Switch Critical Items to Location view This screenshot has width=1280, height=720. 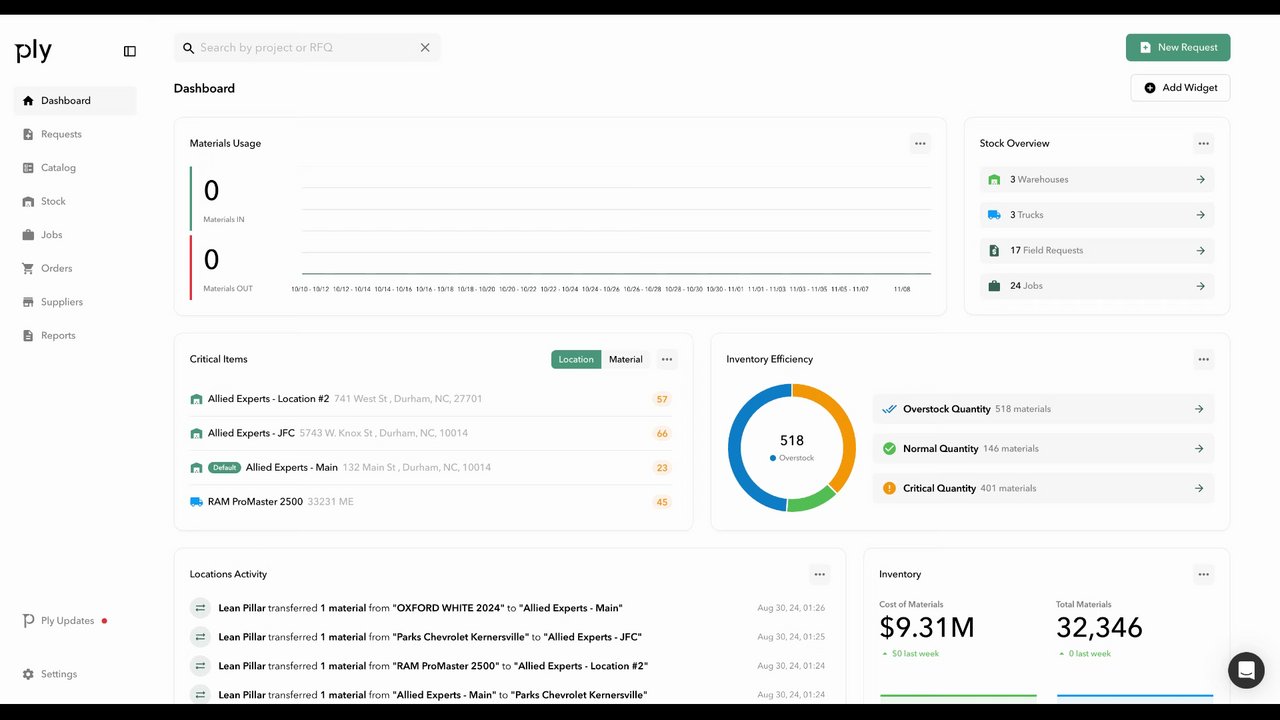[x=576, y=359]
